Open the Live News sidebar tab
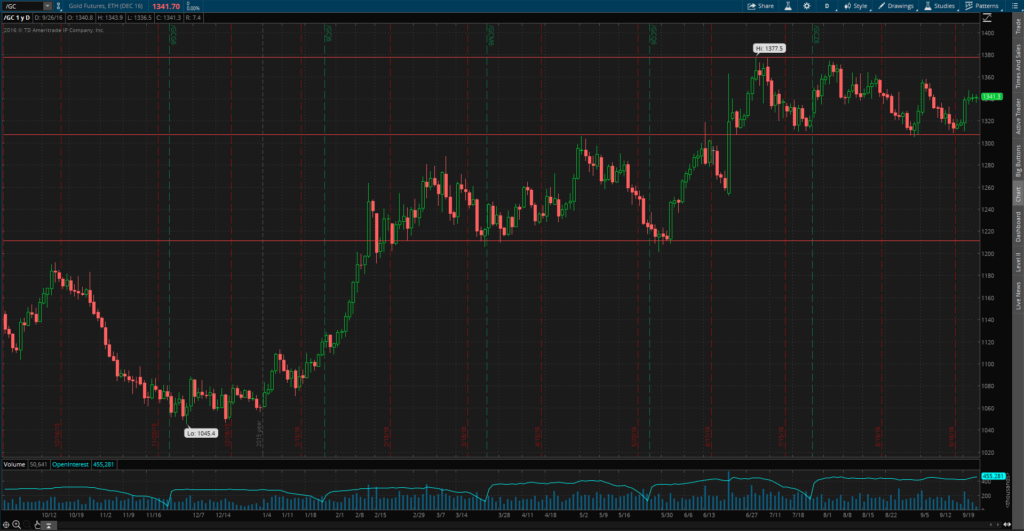Viewport: 1024px width, 531px height. [x=1018, y=293]
